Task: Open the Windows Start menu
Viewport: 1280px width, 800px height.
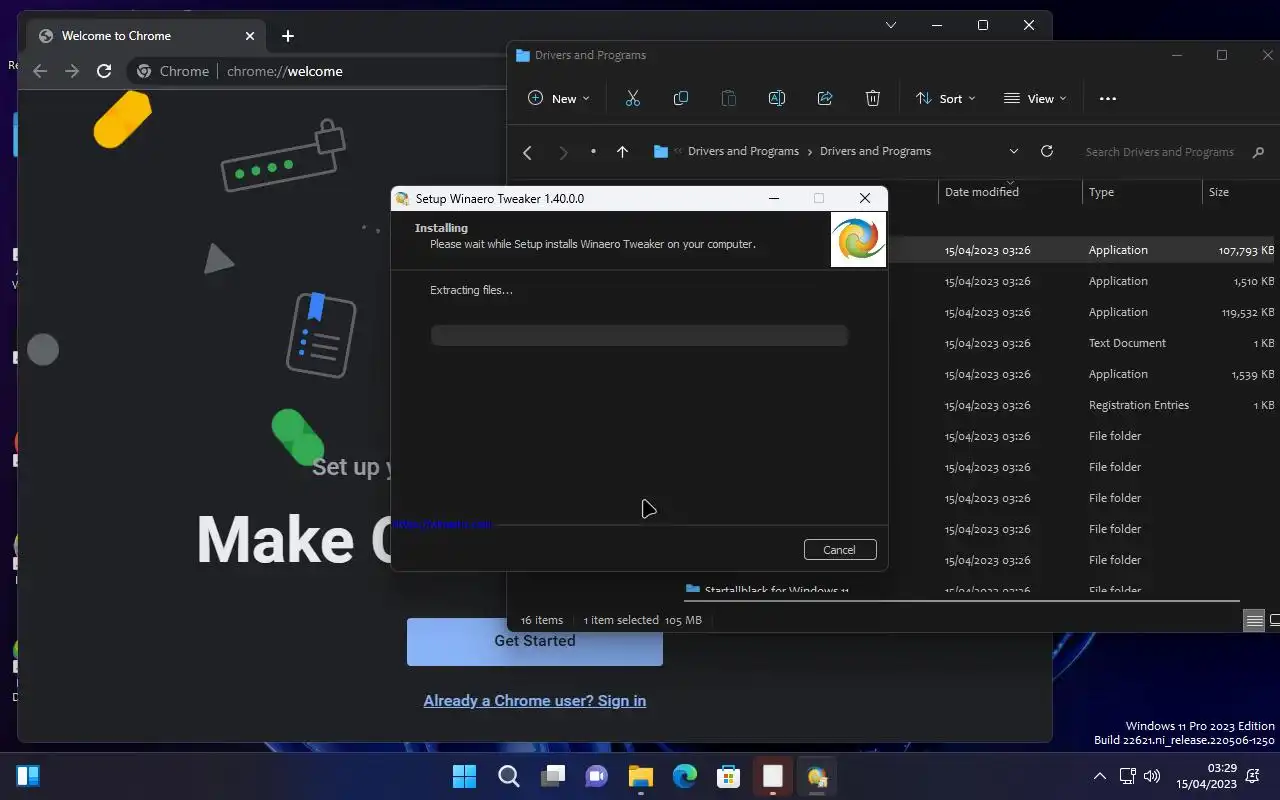Action: tap(464, 776)
